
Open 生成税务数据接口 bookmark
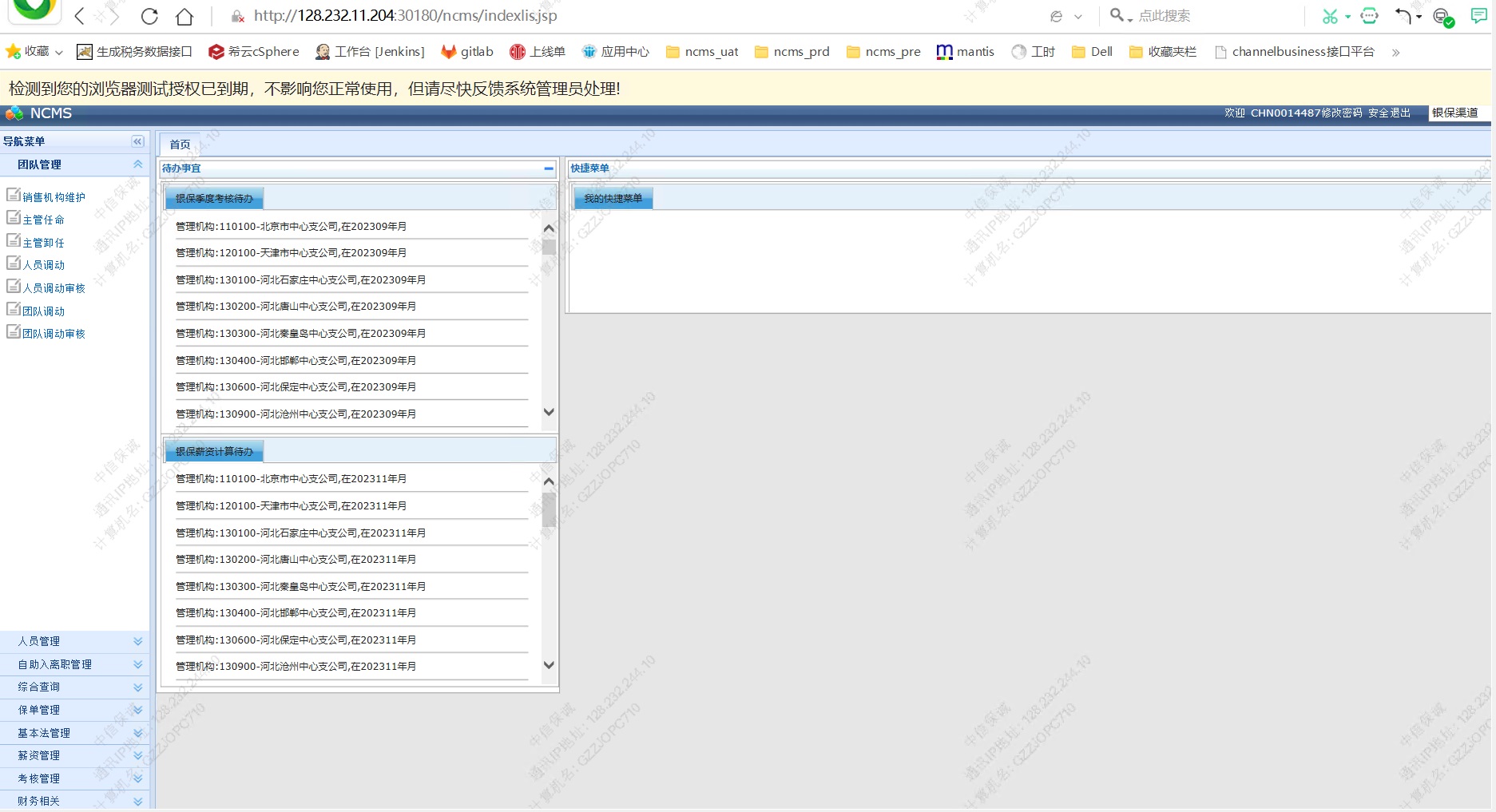134,52
